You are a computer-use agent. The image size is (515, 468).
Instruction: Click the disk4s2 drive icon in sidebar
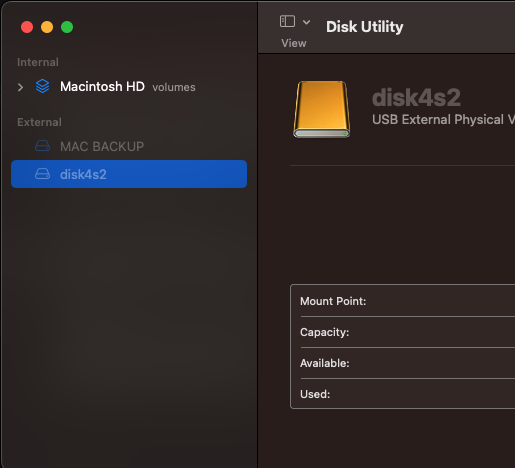pos(43,174)
